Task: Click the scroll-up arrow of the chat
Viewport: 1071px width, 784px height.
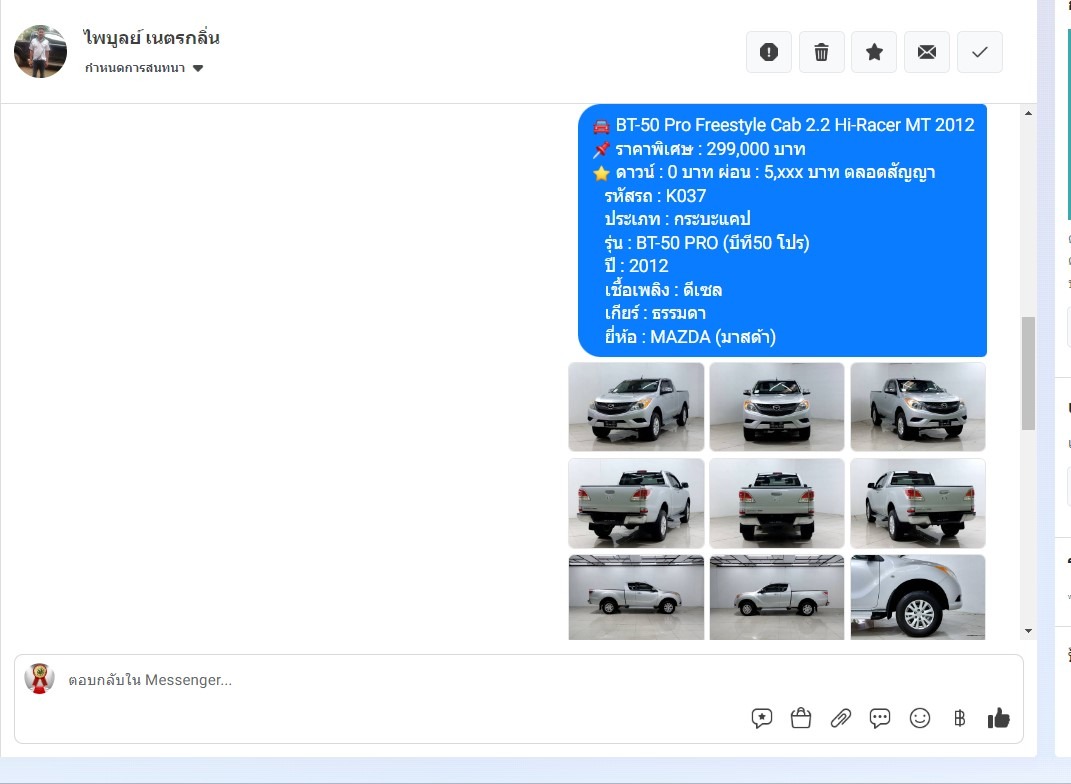Action: pos(1029,113)
